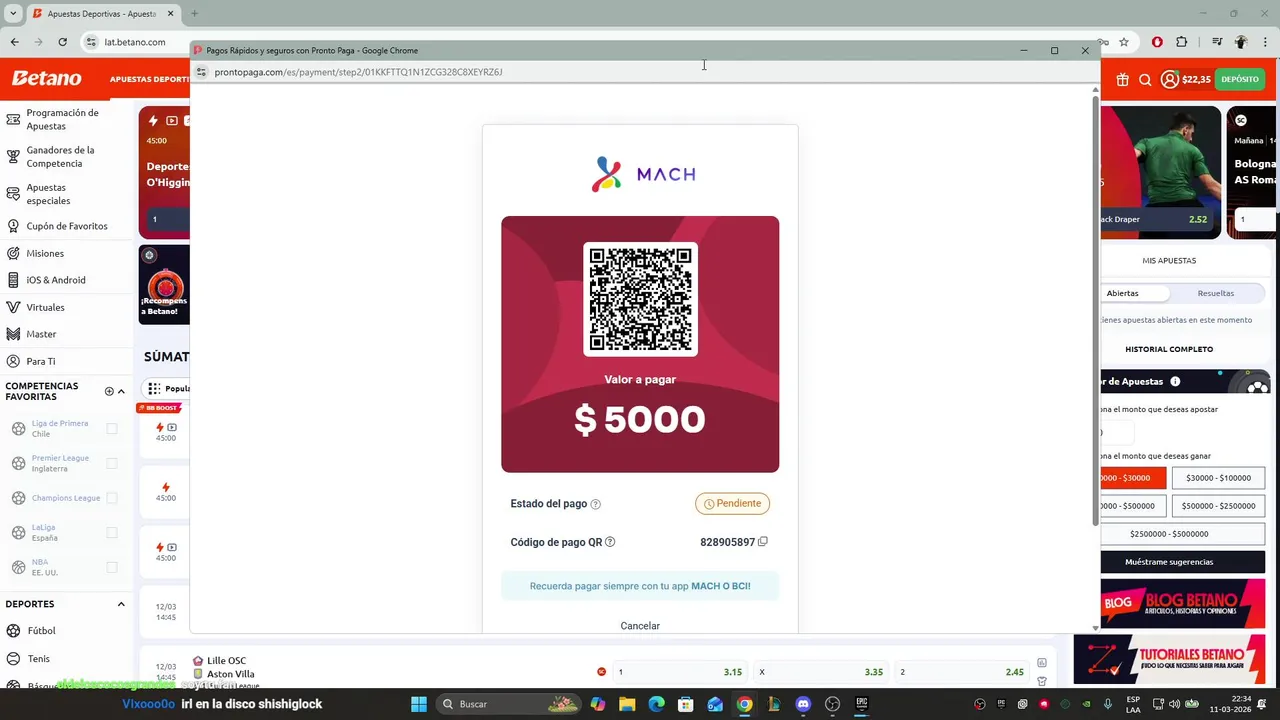The image size is (1280, 720).
Task: Open the bet suggester info icon
Action: coord(1175,382)
